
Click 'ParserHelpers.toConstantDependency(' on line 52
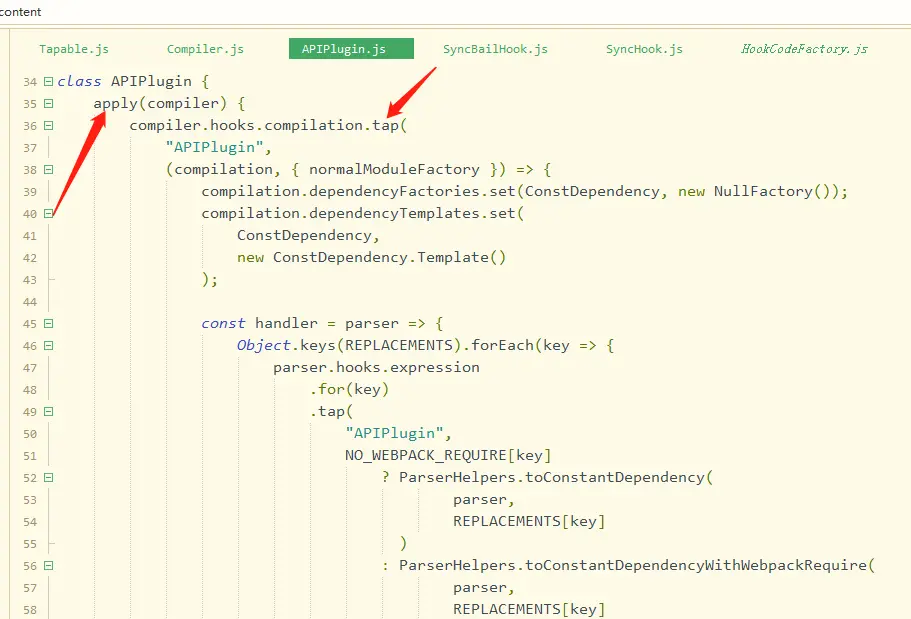556,478
